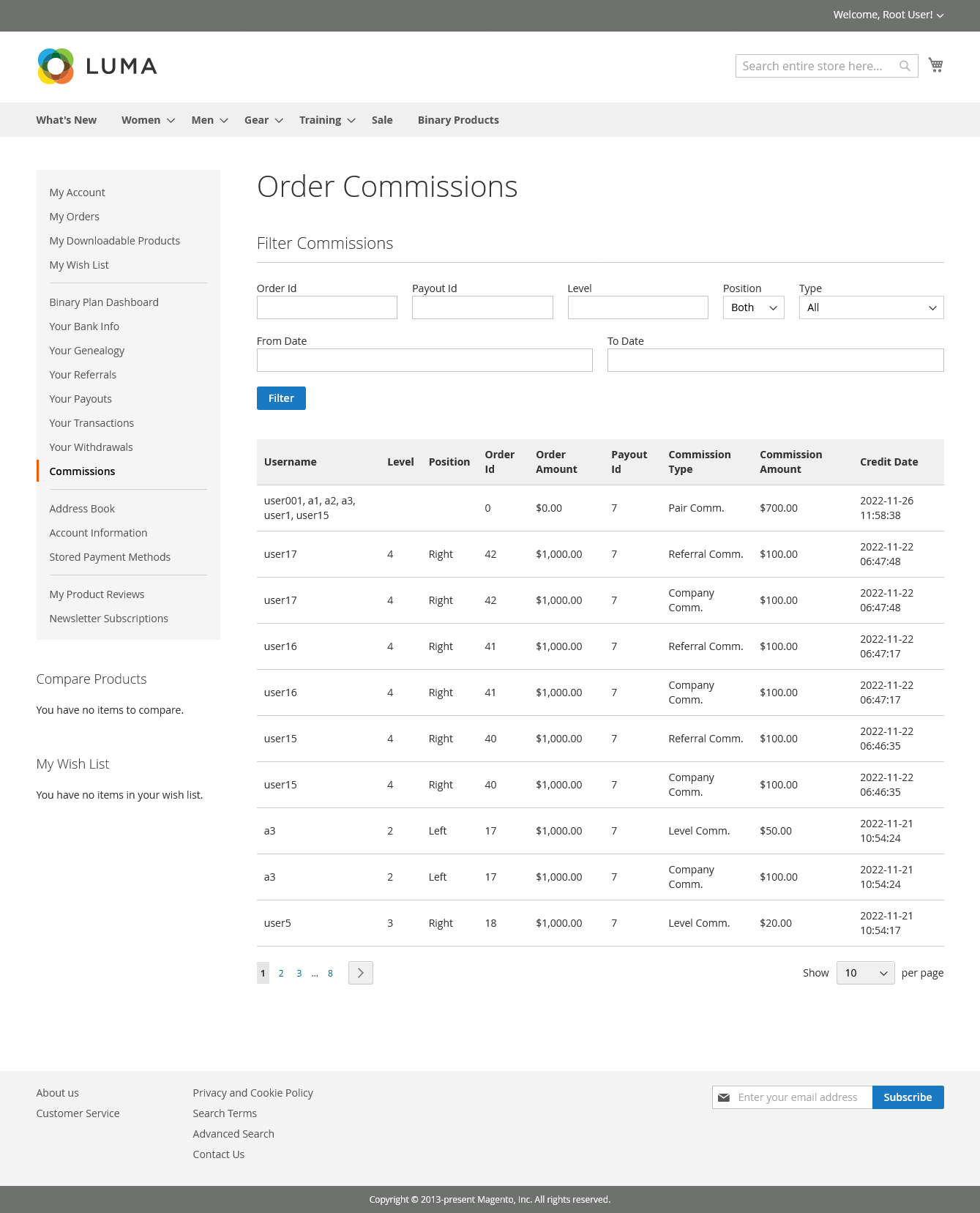Image resolution: width=980 pixels, height=1213 pixels.
Task: Open Binary Products menu item
Action: pos(458,120)
